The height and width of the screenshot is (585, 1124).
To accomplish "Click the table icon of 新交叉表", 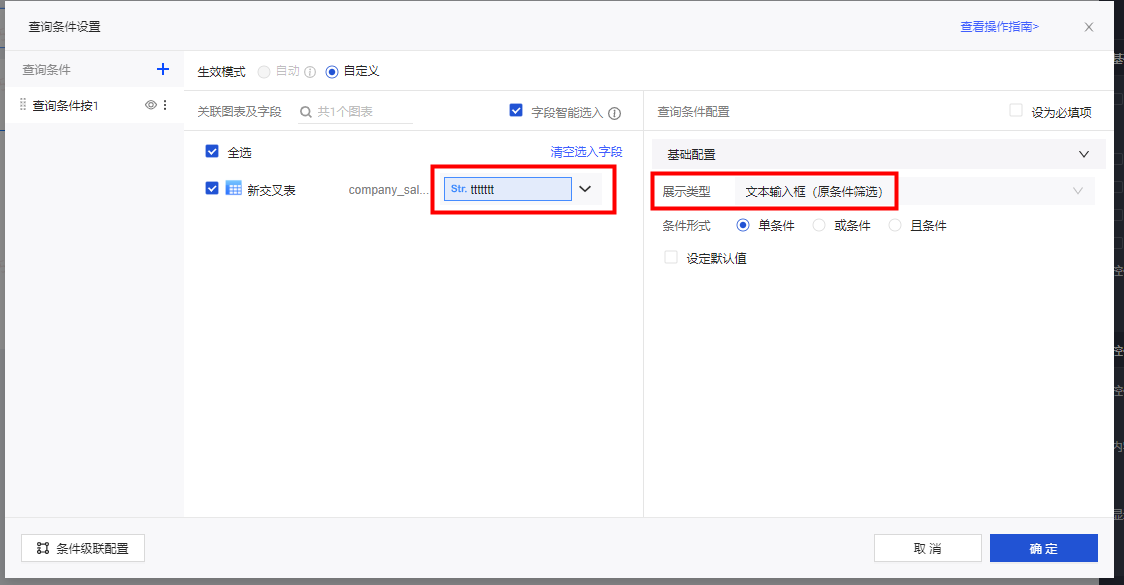I will 234,189.
